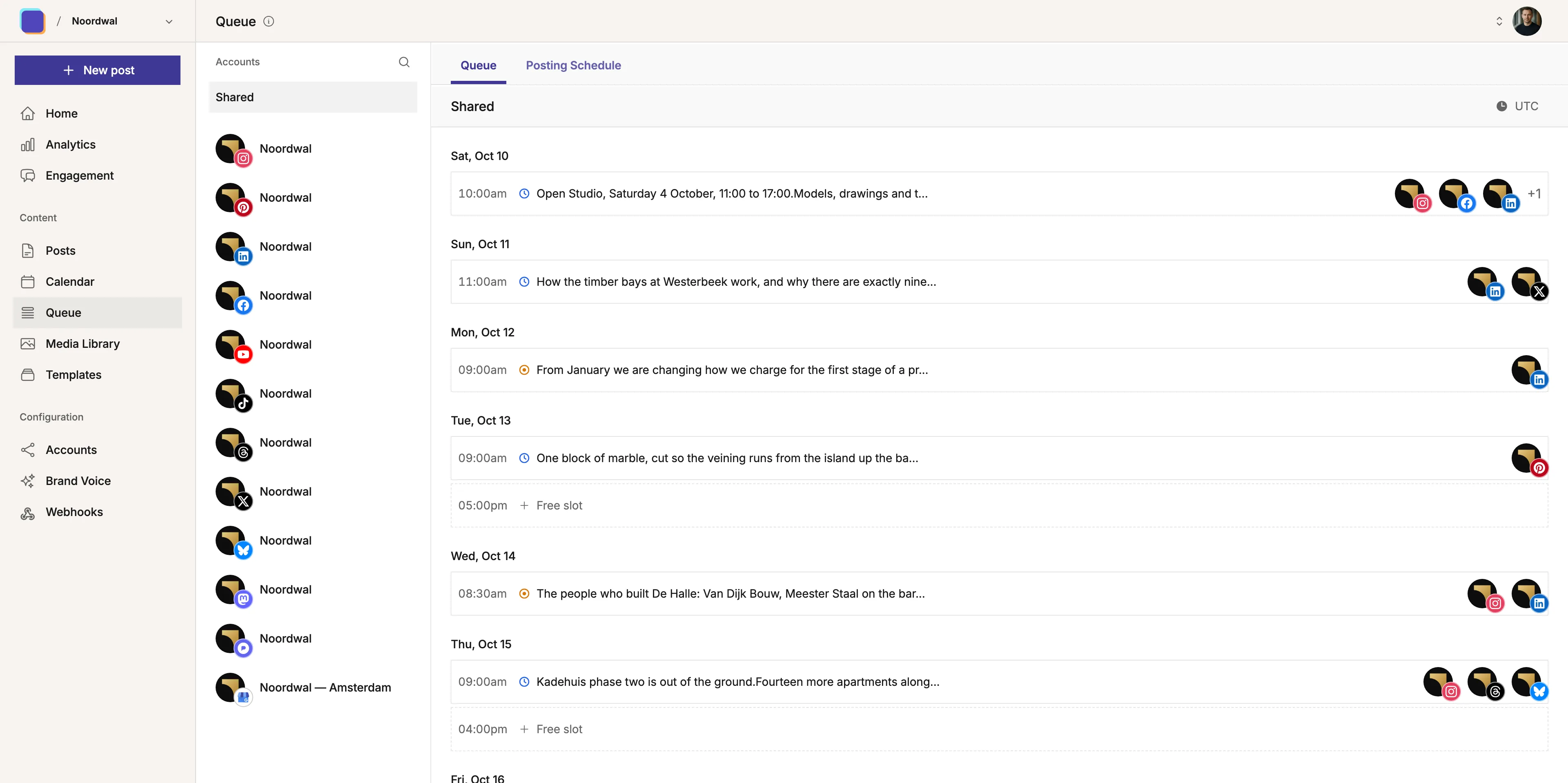
Task: Open the up-down chevron menu beside avatar
Action: click(1499, 21)
